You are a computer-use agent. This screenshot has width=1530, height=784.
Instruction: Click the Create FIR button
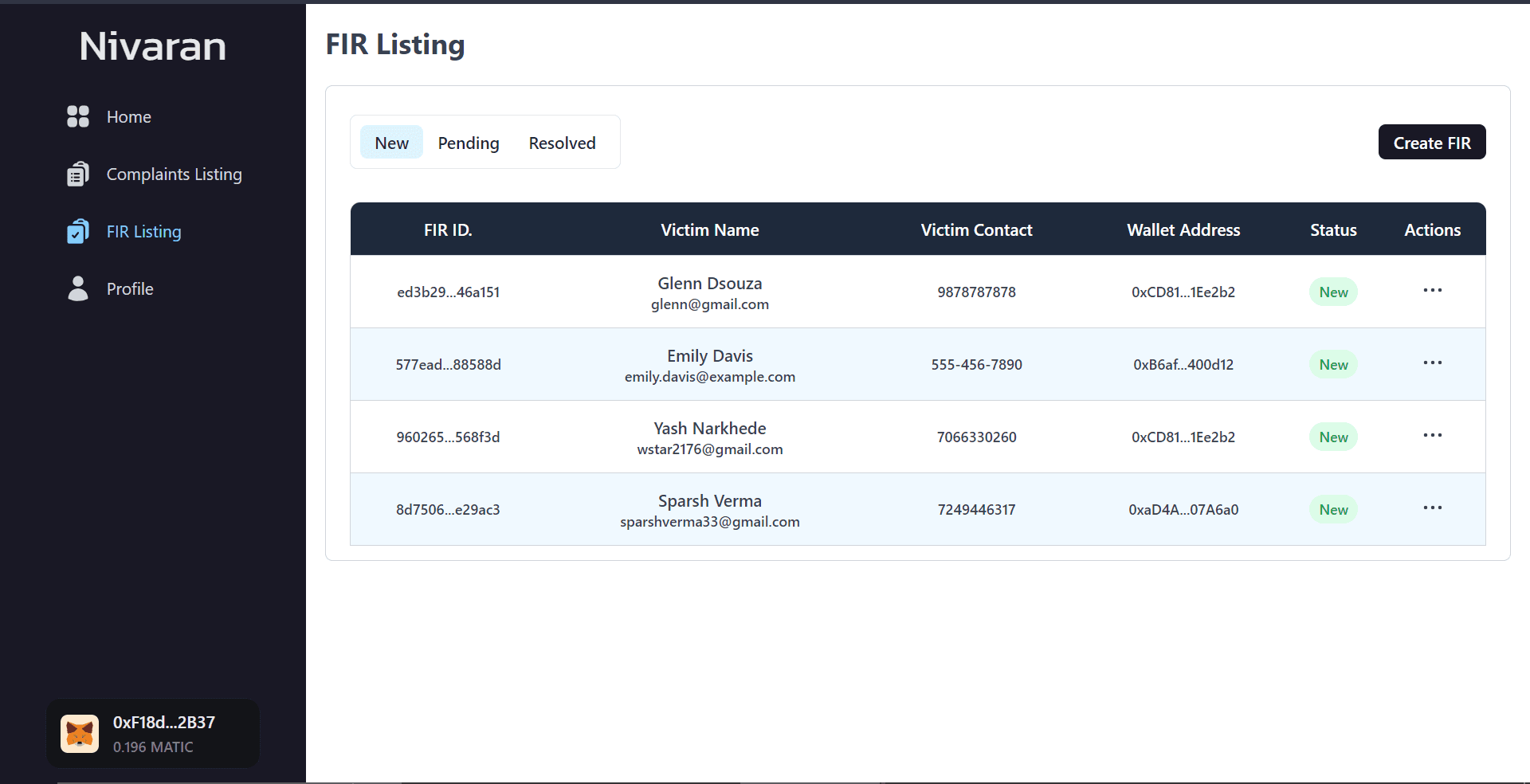tap(1432, 143)
